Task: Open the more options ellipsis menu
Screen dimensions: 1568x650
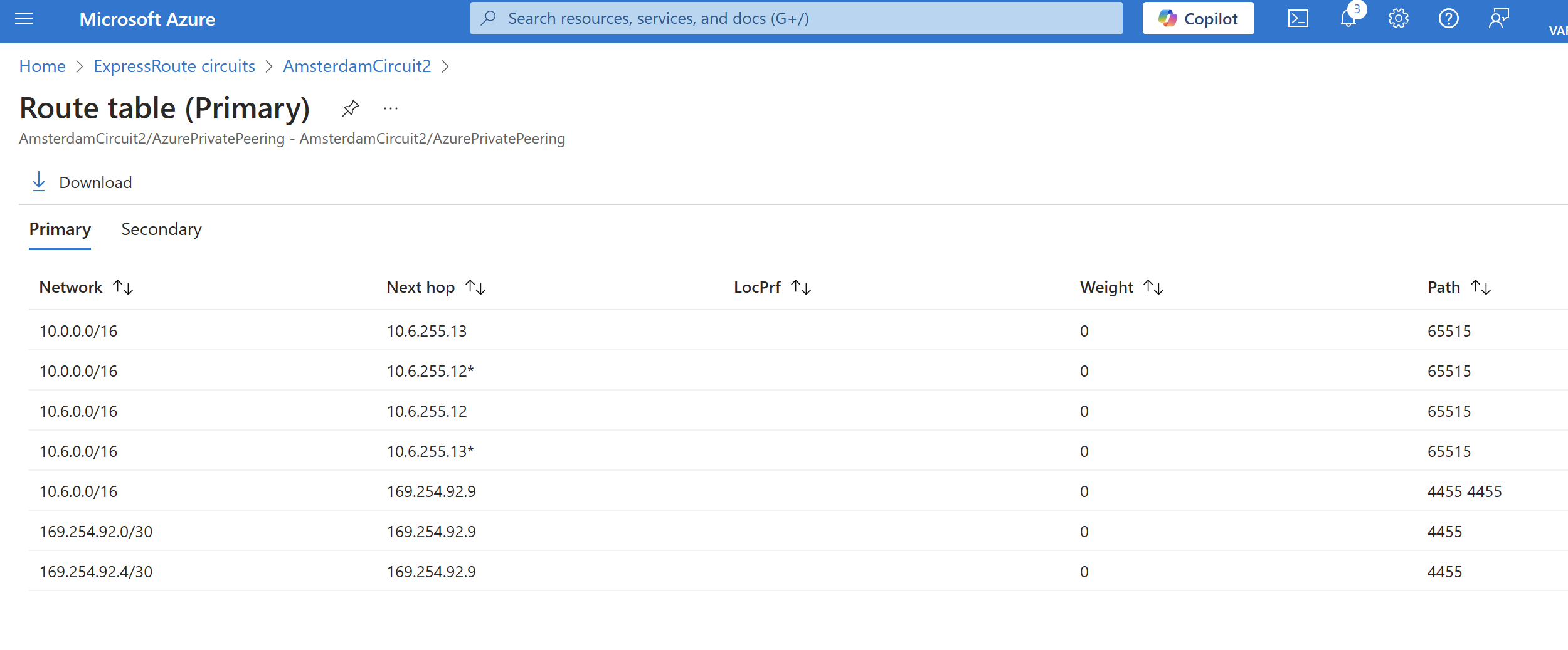Action: (391, 108)
